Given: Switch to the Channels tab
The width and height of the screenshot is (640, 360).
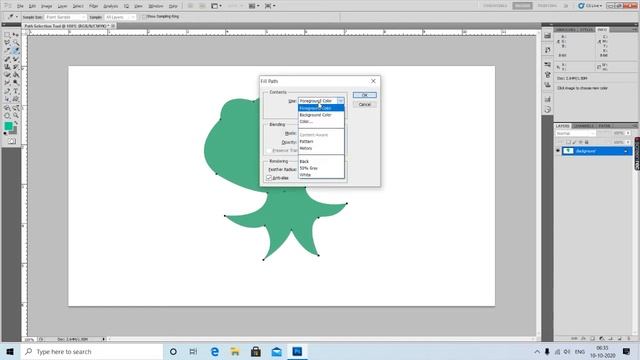Looking at the screenshot, I should (x=584, y=126).
